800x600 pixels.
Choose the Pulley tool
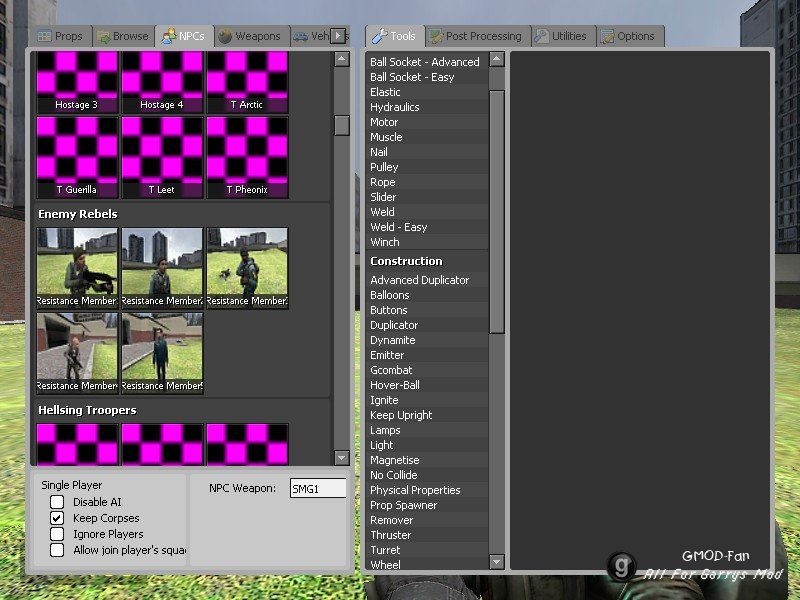(427, 167)
